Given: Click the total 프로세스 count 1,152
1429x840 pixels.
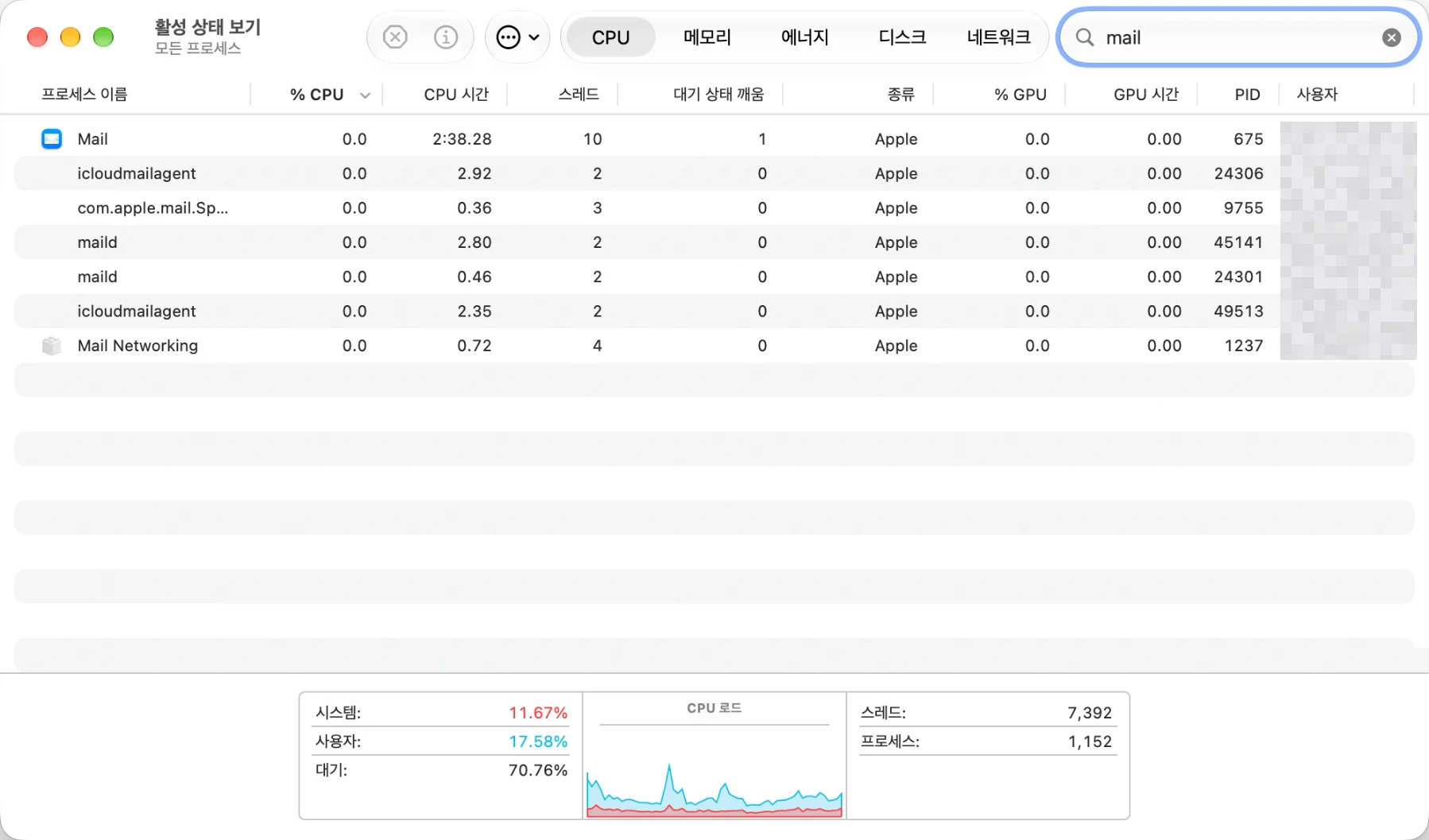Looking at the screenshot, I should point(1090,741).
